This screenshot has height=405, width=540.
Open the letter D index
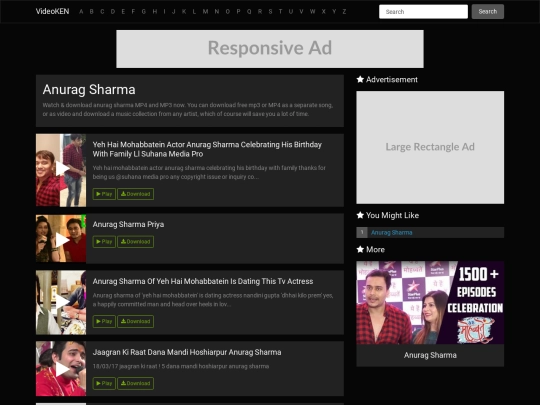[x=113, y=11]
